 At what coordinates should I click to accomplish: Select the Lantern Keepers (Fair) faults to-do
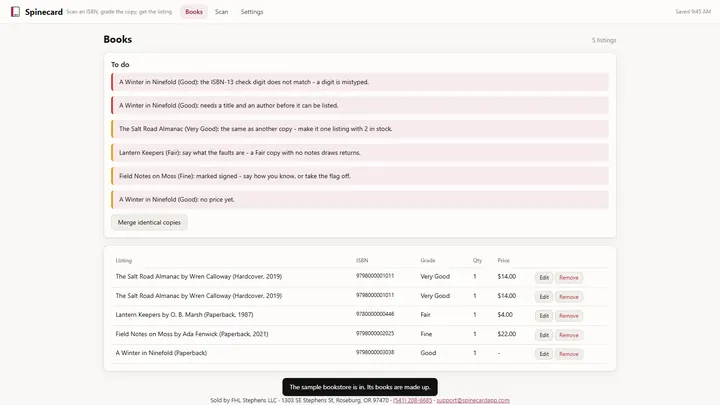point(360,152)
